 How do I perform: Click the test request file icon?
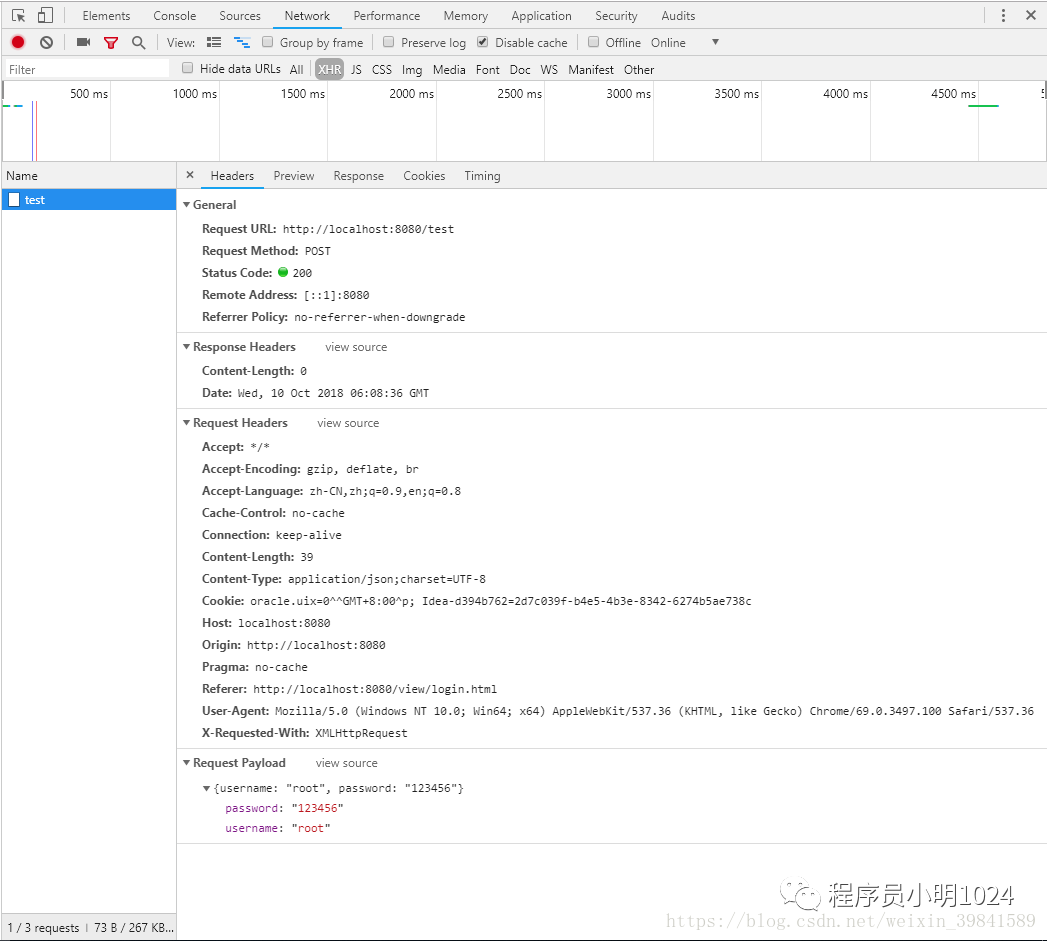click(x=14, y=200)
